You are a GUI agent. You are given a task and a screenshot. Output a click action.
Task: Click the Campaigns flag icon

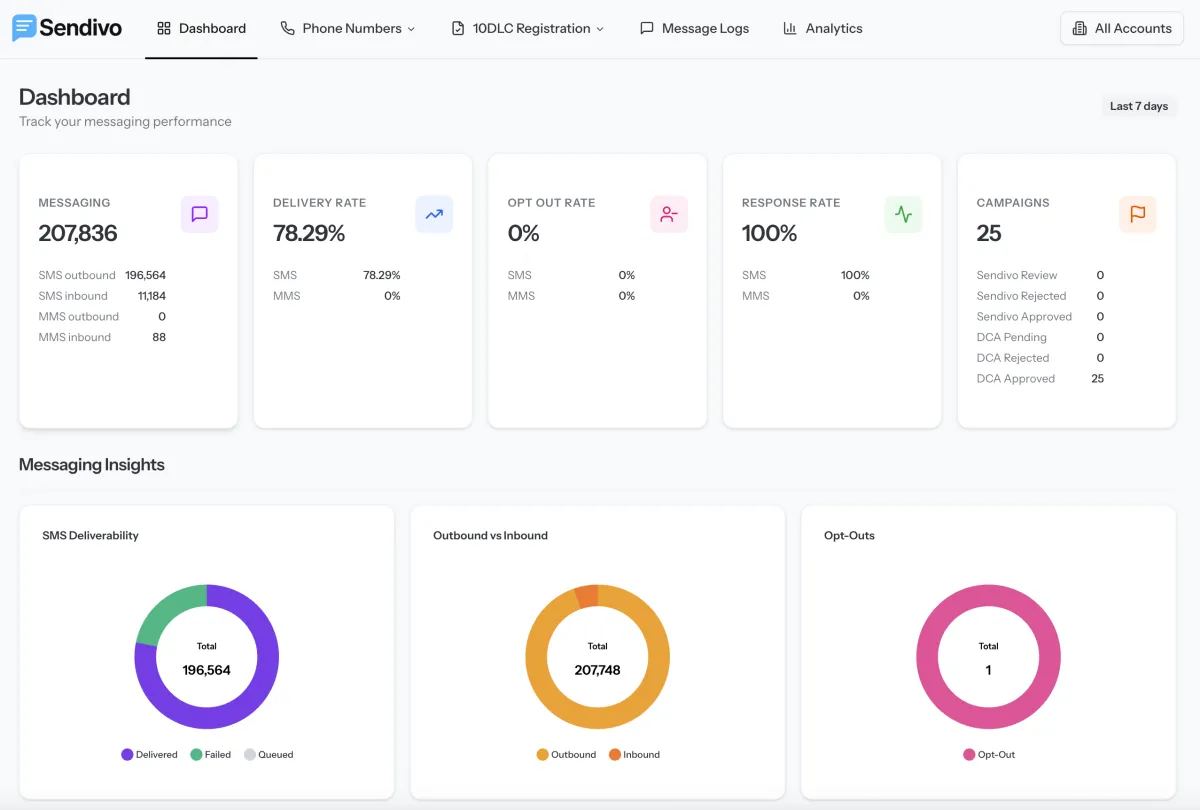point(1138,214)
